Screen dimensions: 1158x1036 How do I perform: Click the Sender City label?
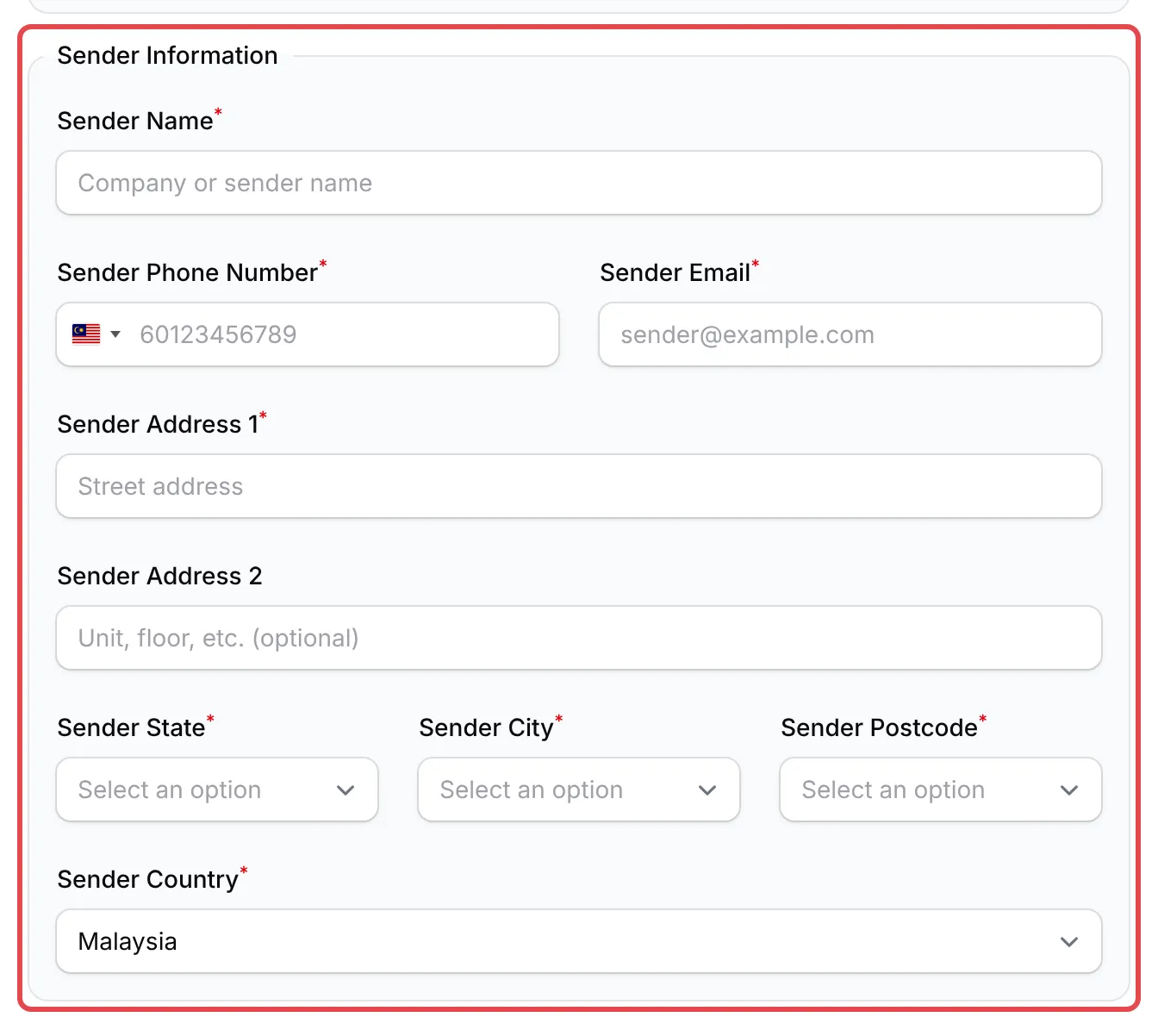487,727
